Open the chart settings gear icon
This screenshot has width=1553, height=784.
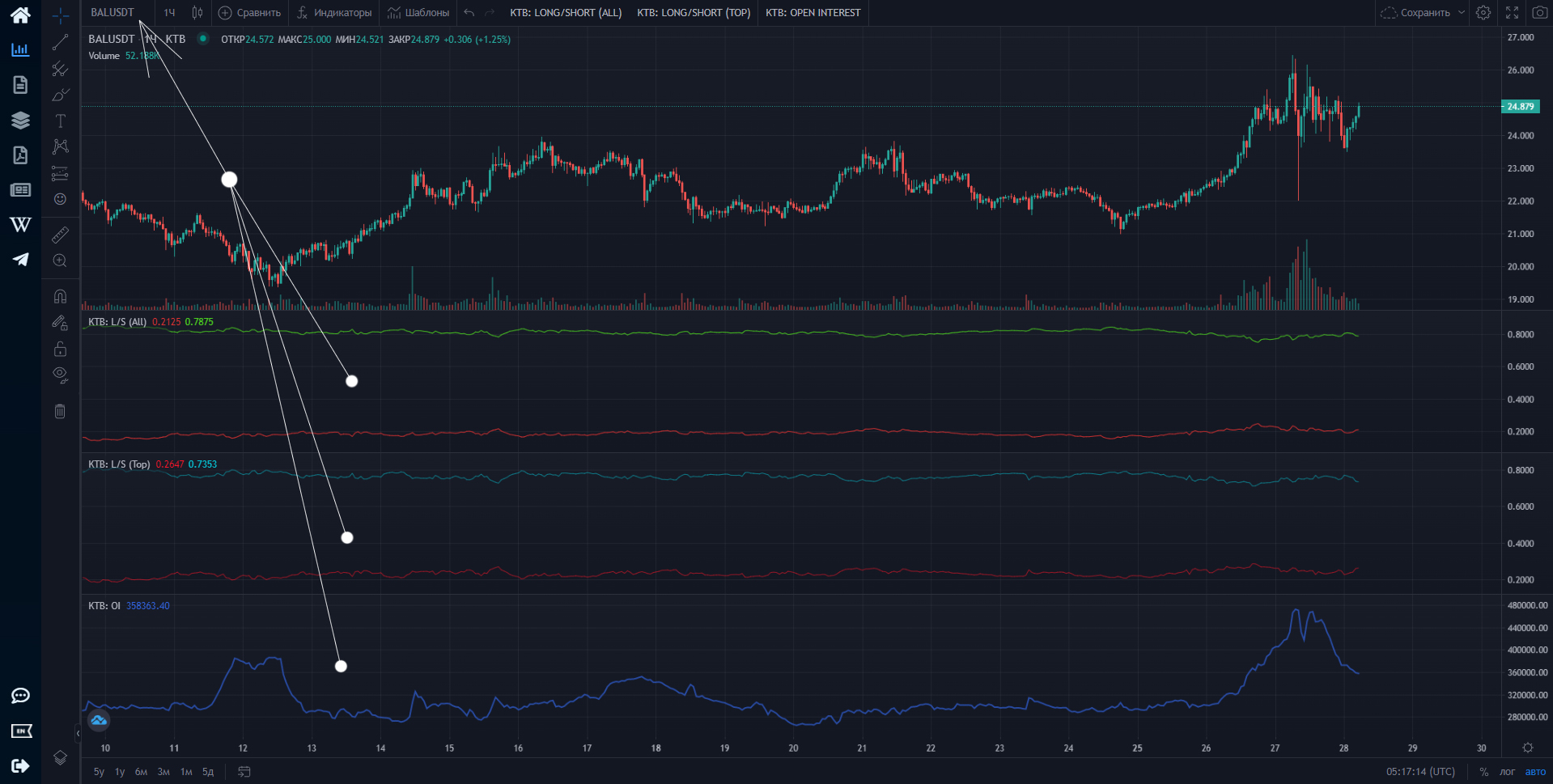pos(1483,13)
